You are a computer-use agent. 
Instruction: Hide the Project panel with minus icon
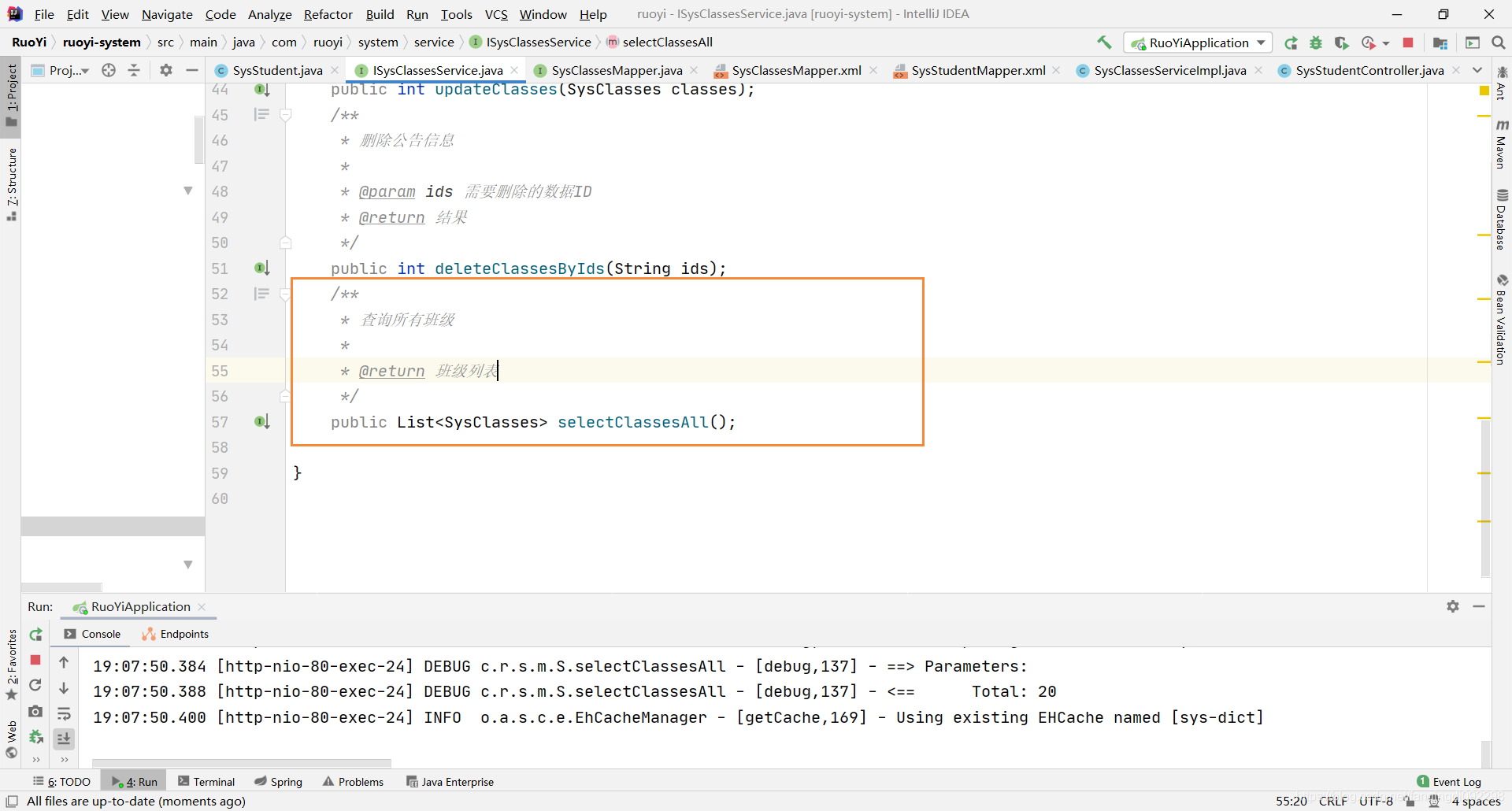[x=191, y=70]
